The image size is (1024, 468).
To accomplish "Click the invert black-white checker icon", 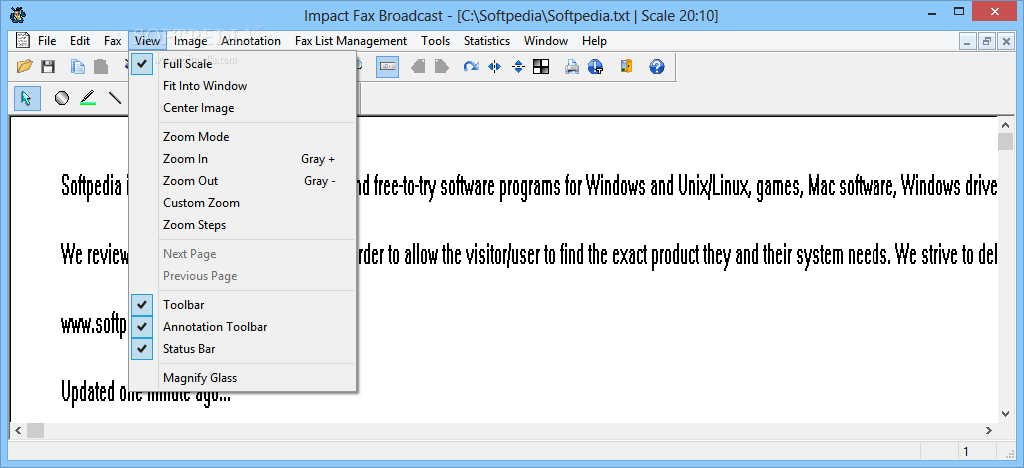I will tap(541, 66).
